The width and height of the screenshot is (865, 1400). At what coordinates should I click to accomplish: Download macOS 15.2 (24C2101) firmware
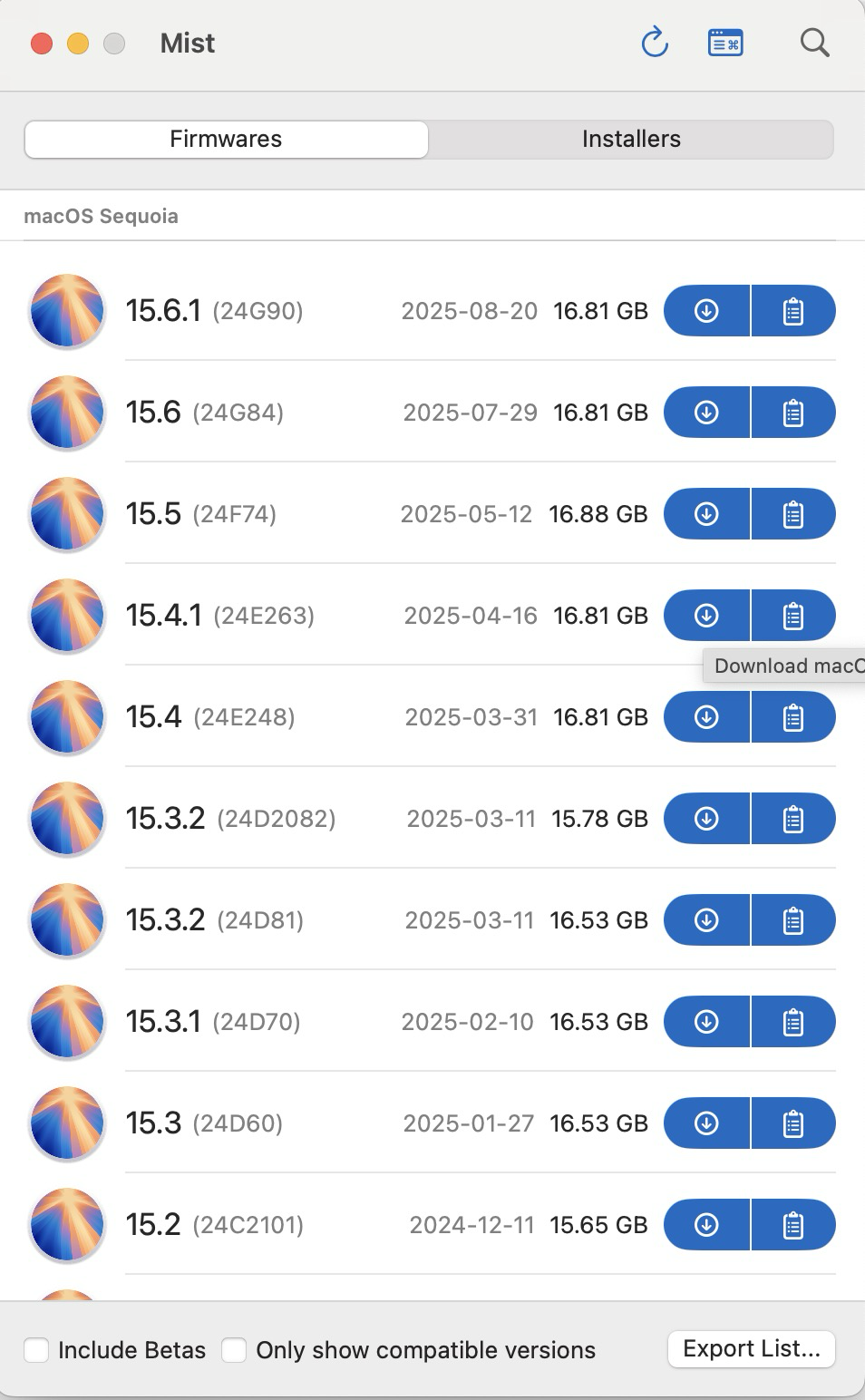click(706, 1225)
